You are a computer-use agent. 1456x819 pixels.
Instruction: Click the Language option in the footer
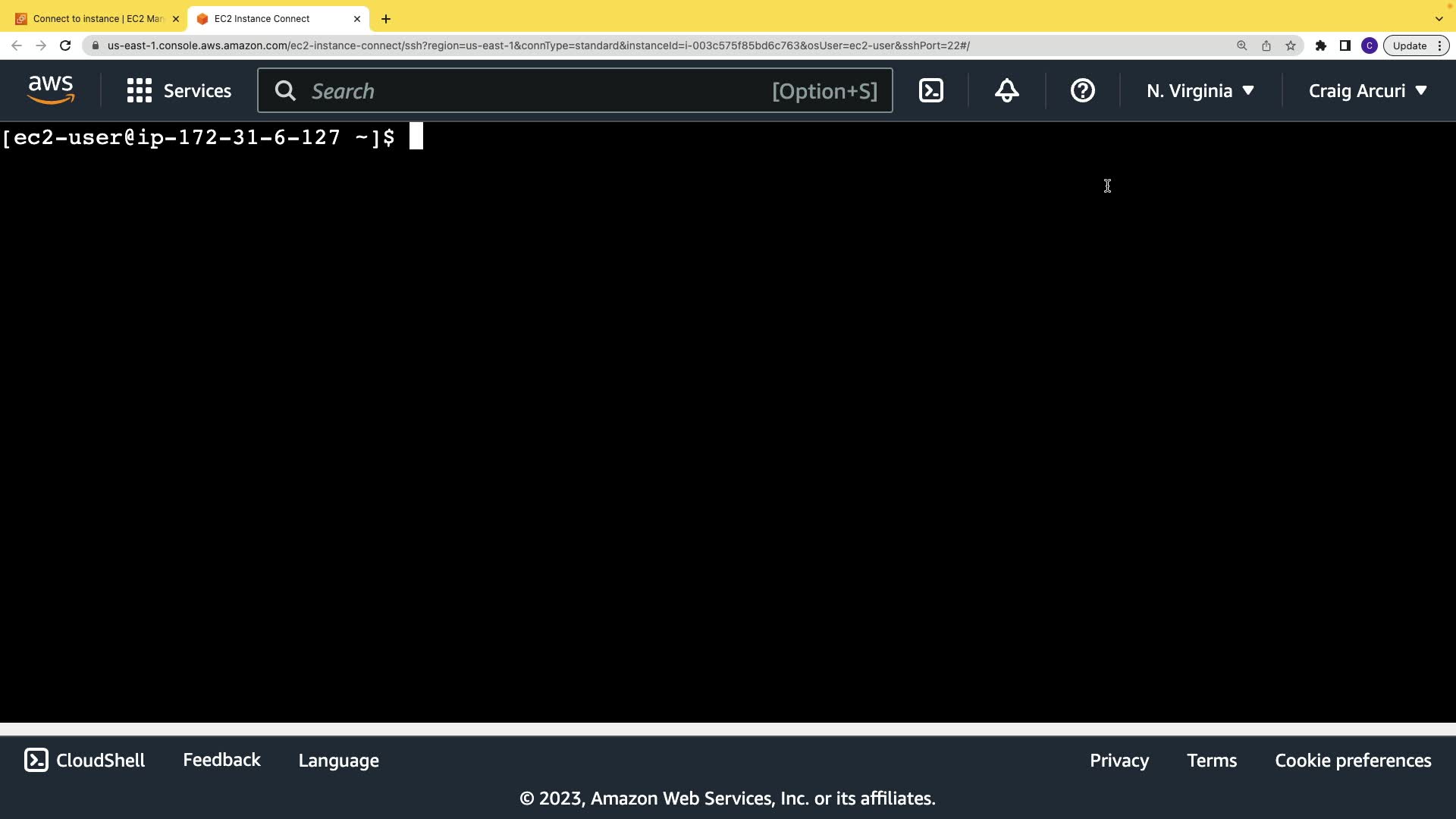[338, 761]
